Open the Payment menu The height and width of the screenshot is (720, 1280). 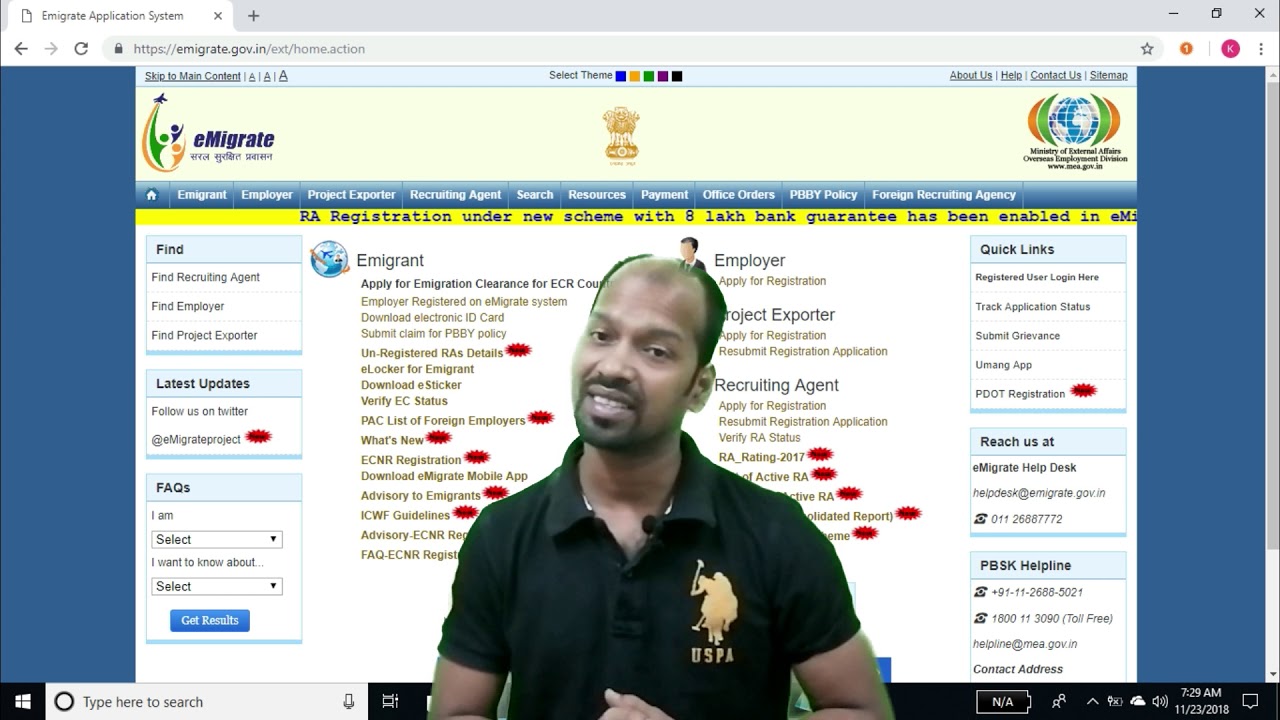click(x=664, y=195)
